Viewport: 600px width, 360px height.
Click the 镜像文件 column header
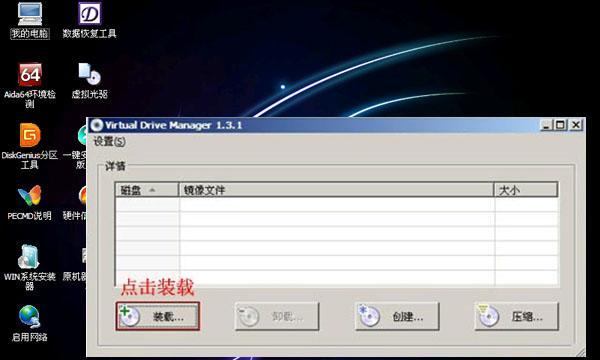tap(336, 190)
